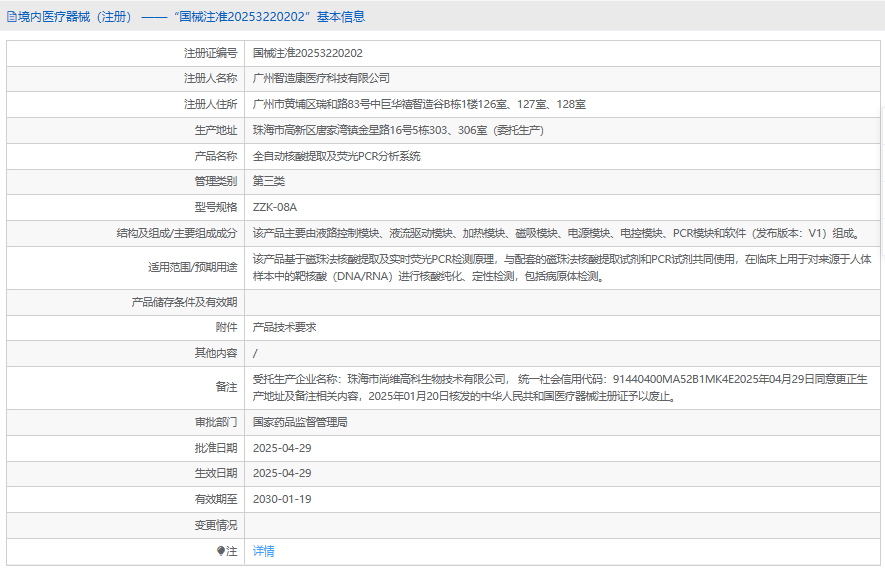Click registrant name 广州智造康医疗科技有限公司
The image size is (885, 571).
point(321,78)
